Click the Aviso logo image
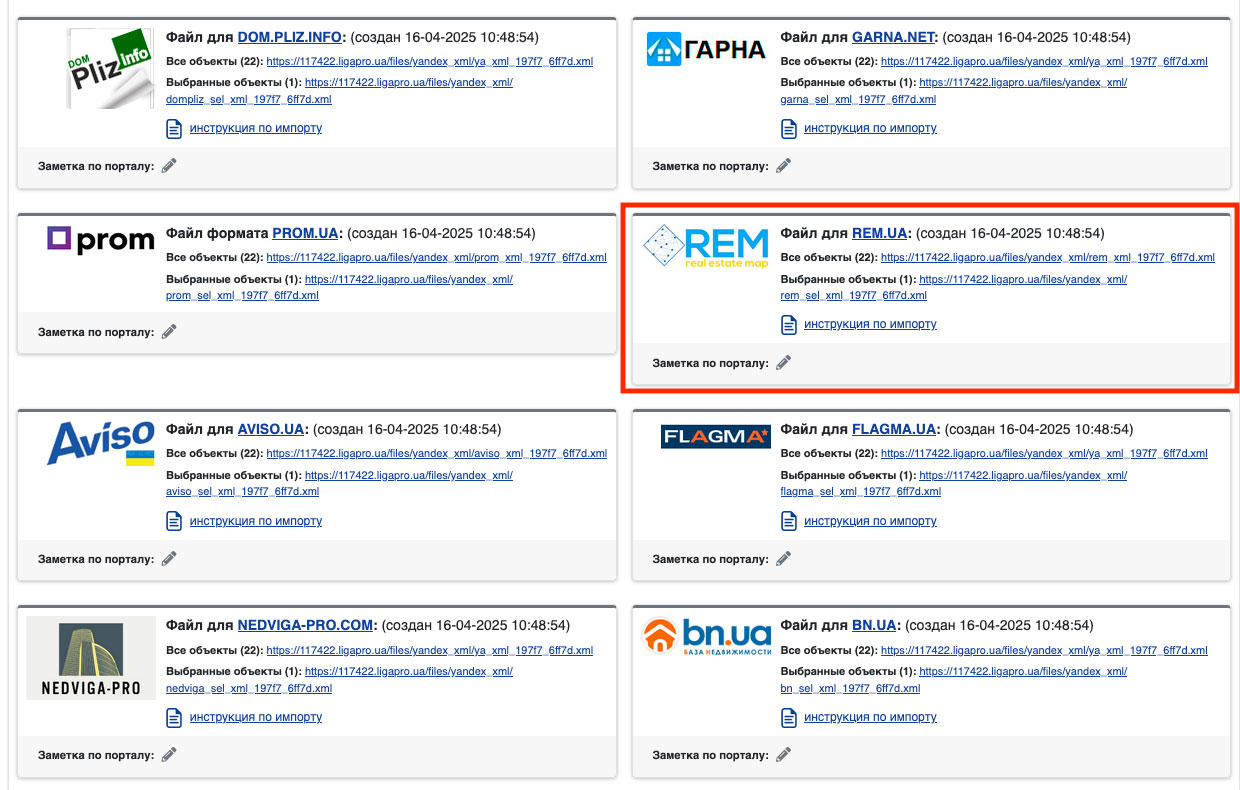Image resolution: width=1240 pixels, height=790 pixels. click(x=100, y=444)
